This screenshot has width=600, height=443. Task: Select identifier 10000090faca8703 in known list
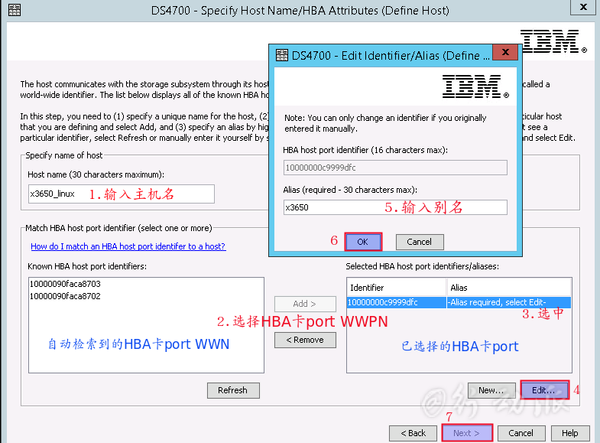65,284
